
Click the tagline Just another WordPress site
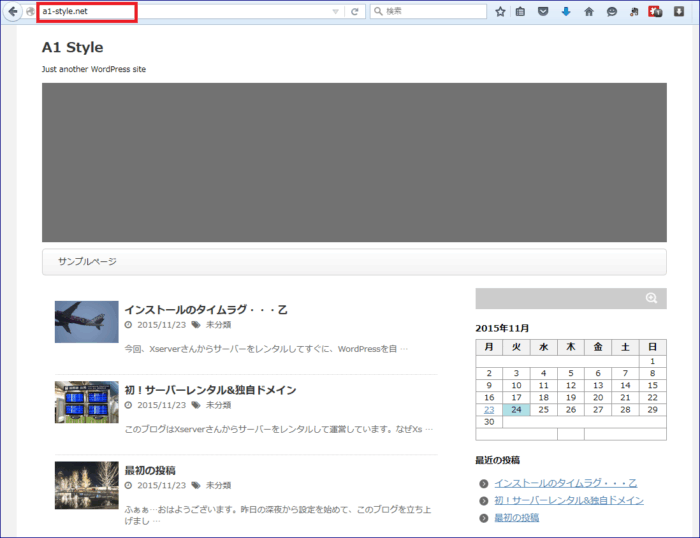coord(94,69)
